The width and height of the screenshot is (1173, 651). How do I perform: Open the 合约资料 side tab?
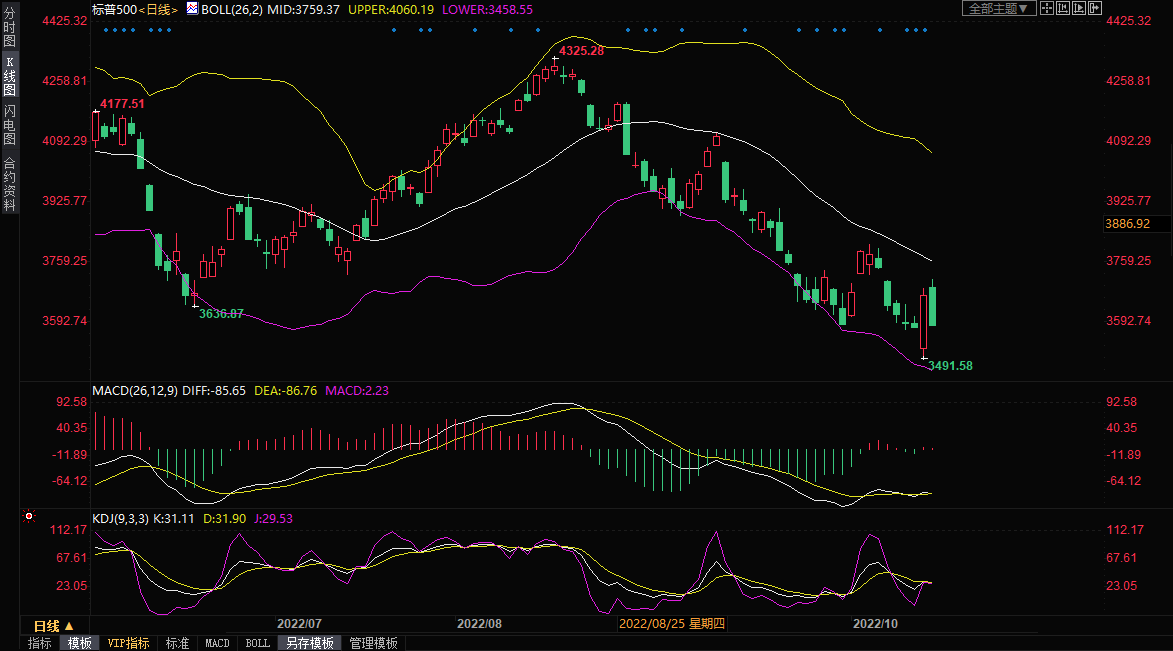click(x=9, y=183)
